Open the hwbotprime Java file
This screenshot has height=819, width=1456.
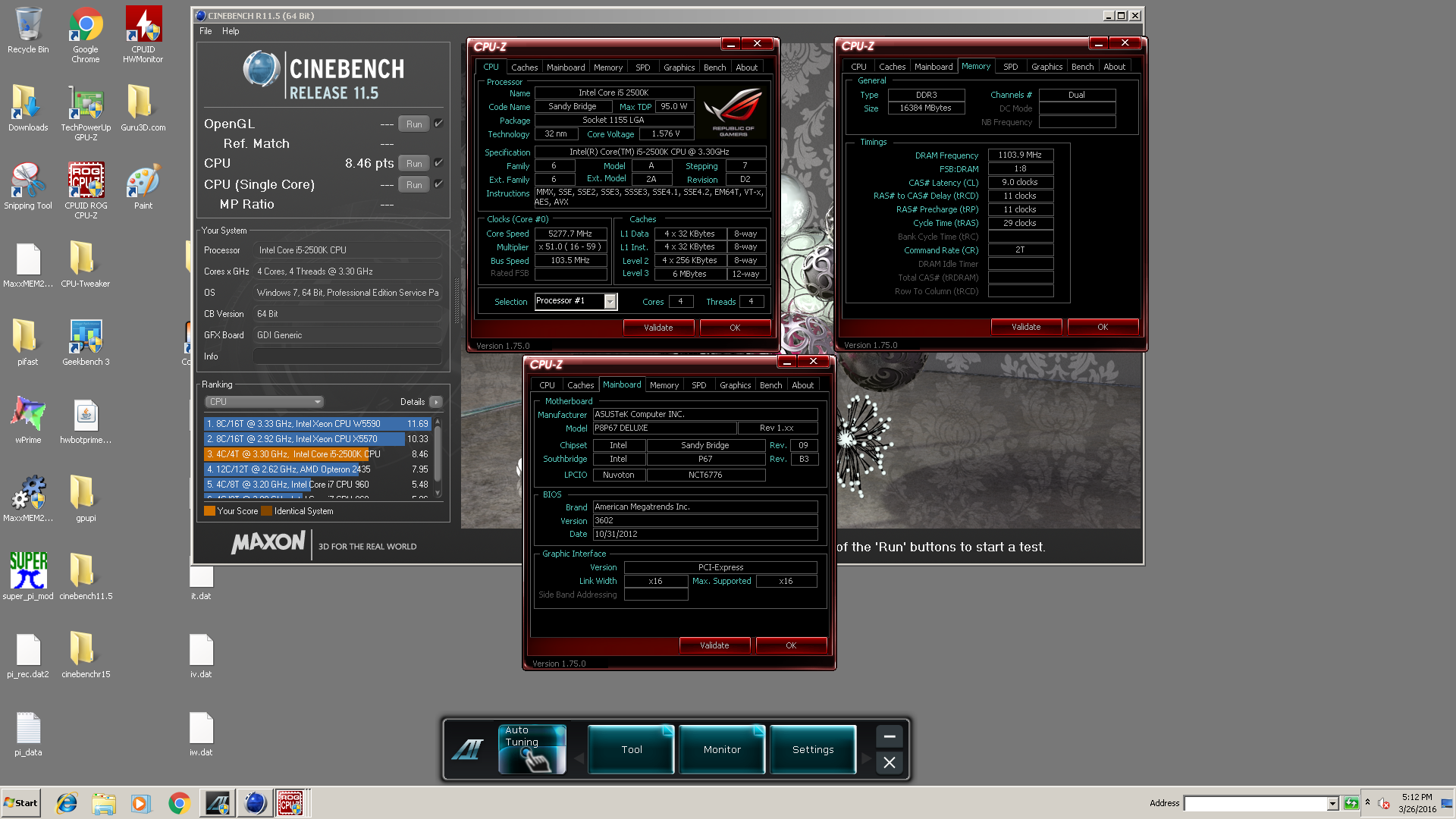[x=86, y=421]
